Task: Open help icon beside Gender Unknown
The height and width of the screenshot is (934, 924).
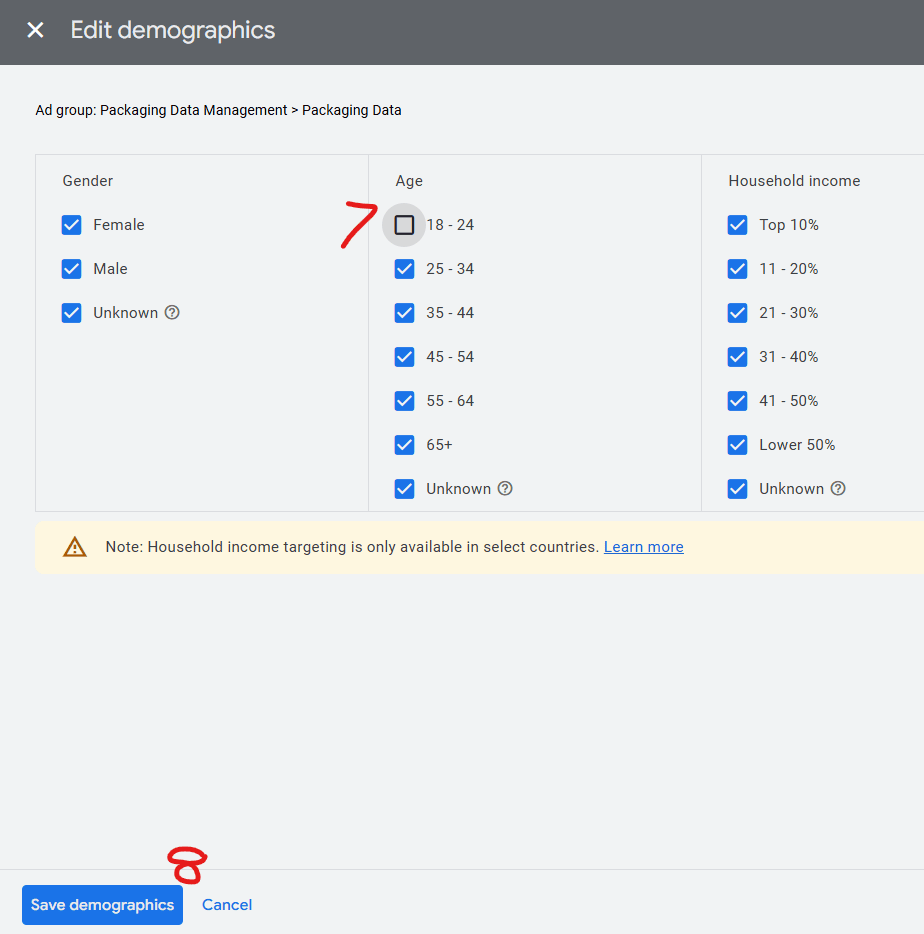Action: point(172,312)
